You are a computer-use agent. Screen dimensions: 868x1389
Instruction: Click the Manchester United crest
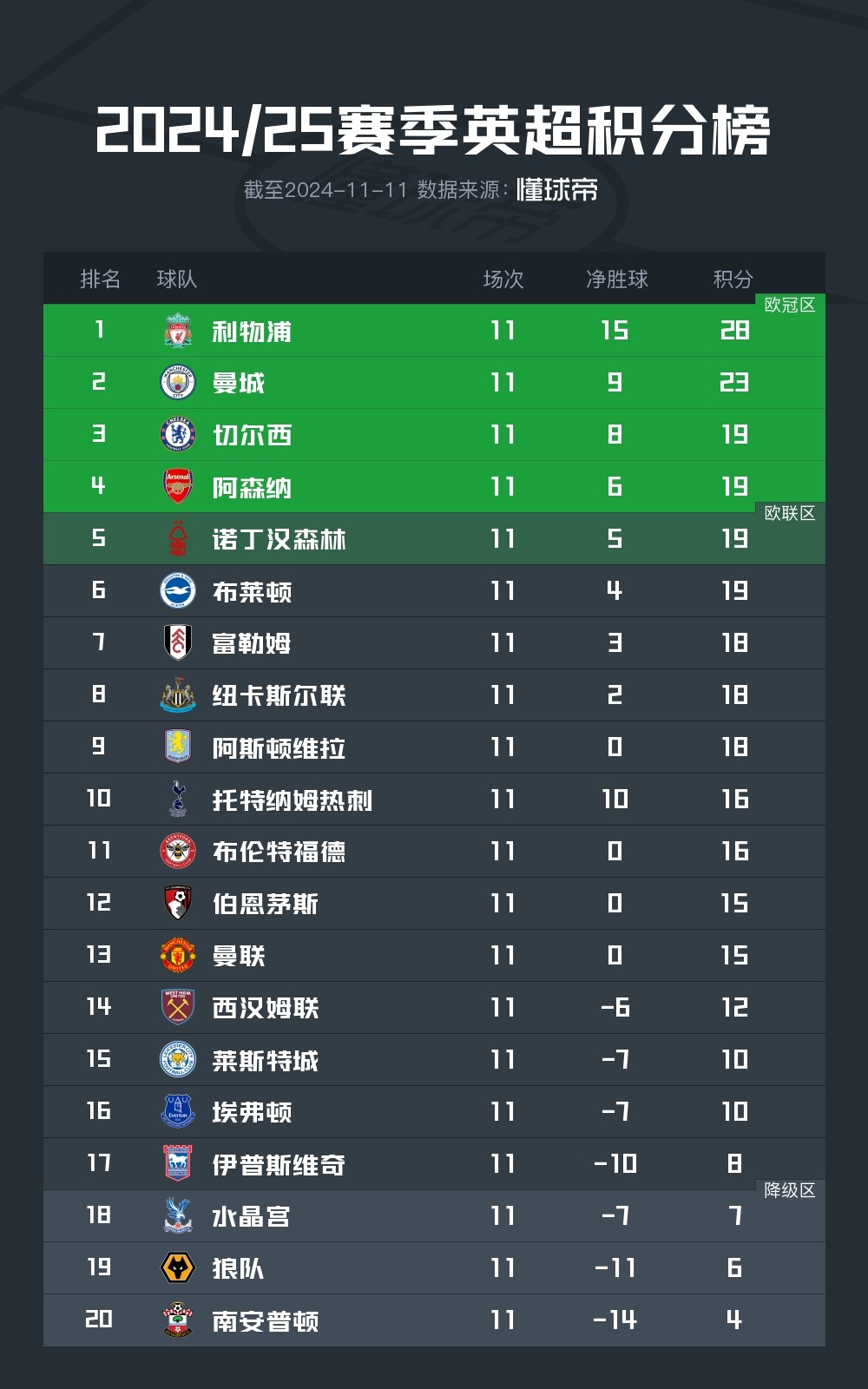(x=178, y=956)
